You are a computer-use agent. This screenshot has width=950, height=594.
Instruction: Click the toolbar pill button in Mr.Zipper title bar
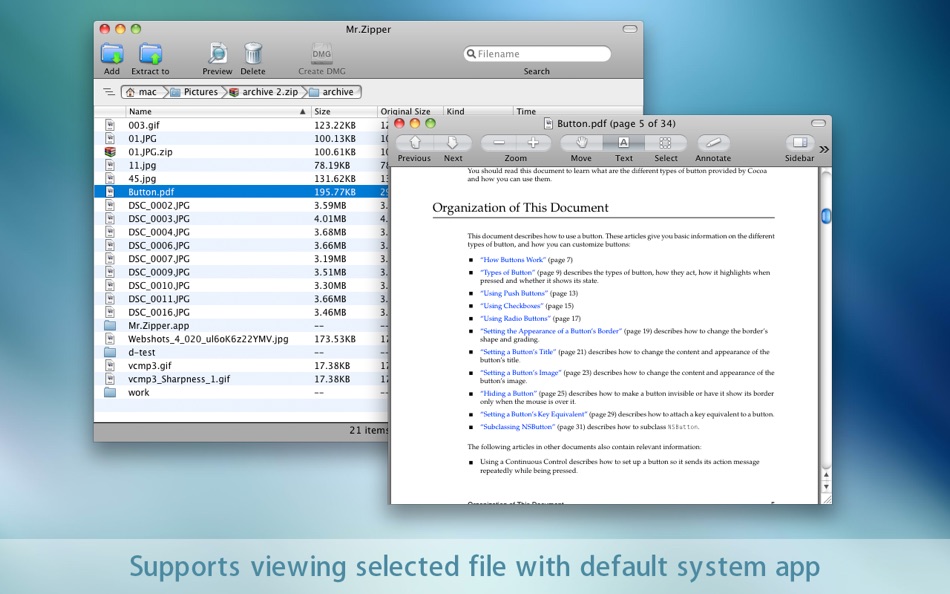tap(630, 29)
